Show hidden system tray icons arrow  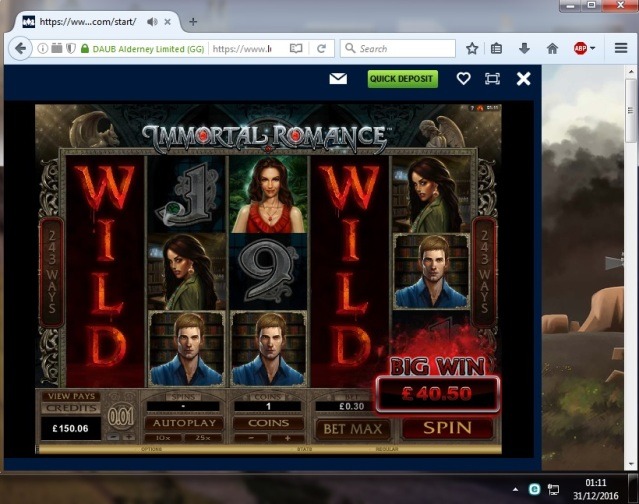point(516,489)
